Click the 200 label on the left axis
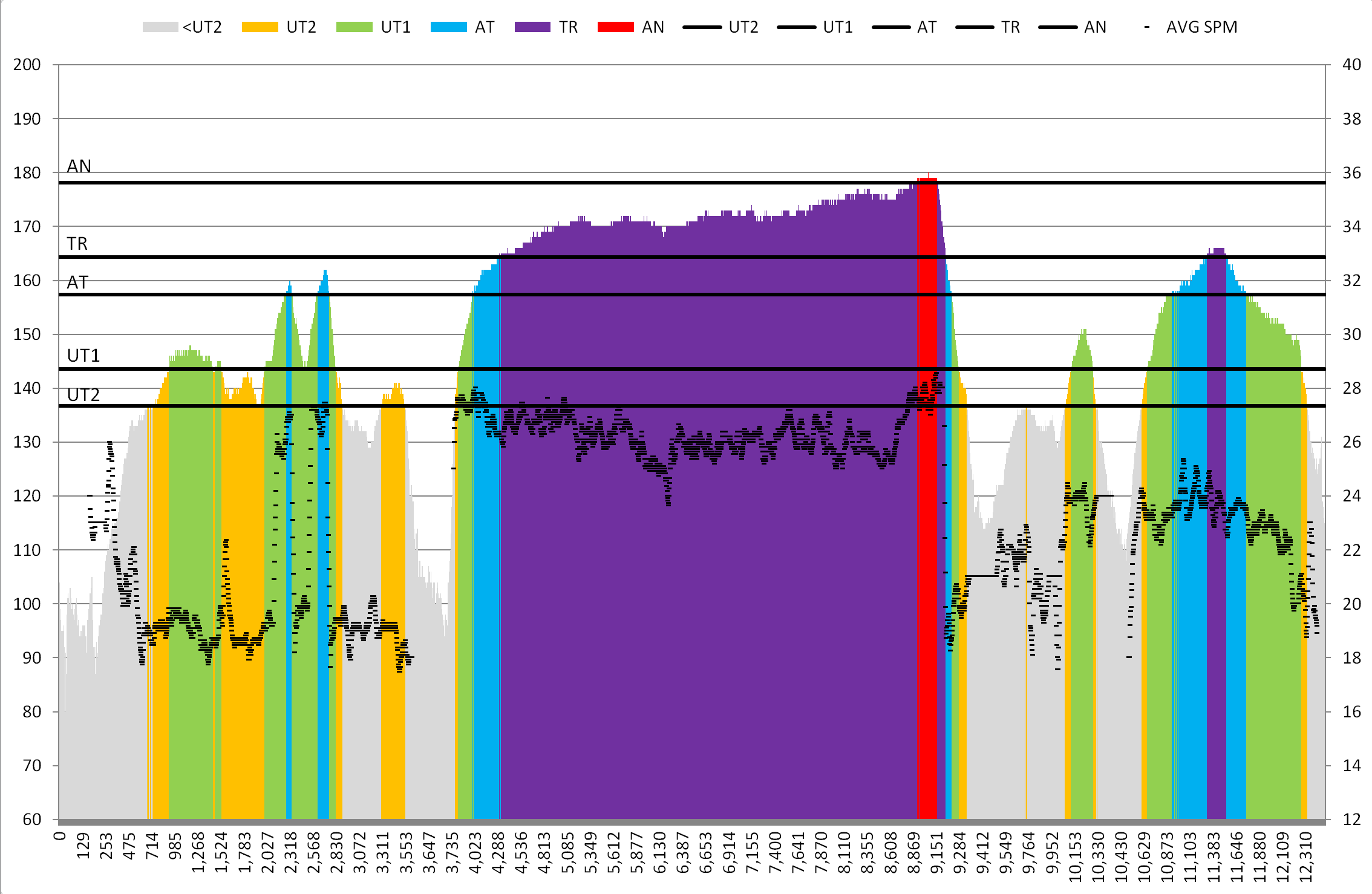Viewport: 1372px width, 894px height. tap(27, 65)
